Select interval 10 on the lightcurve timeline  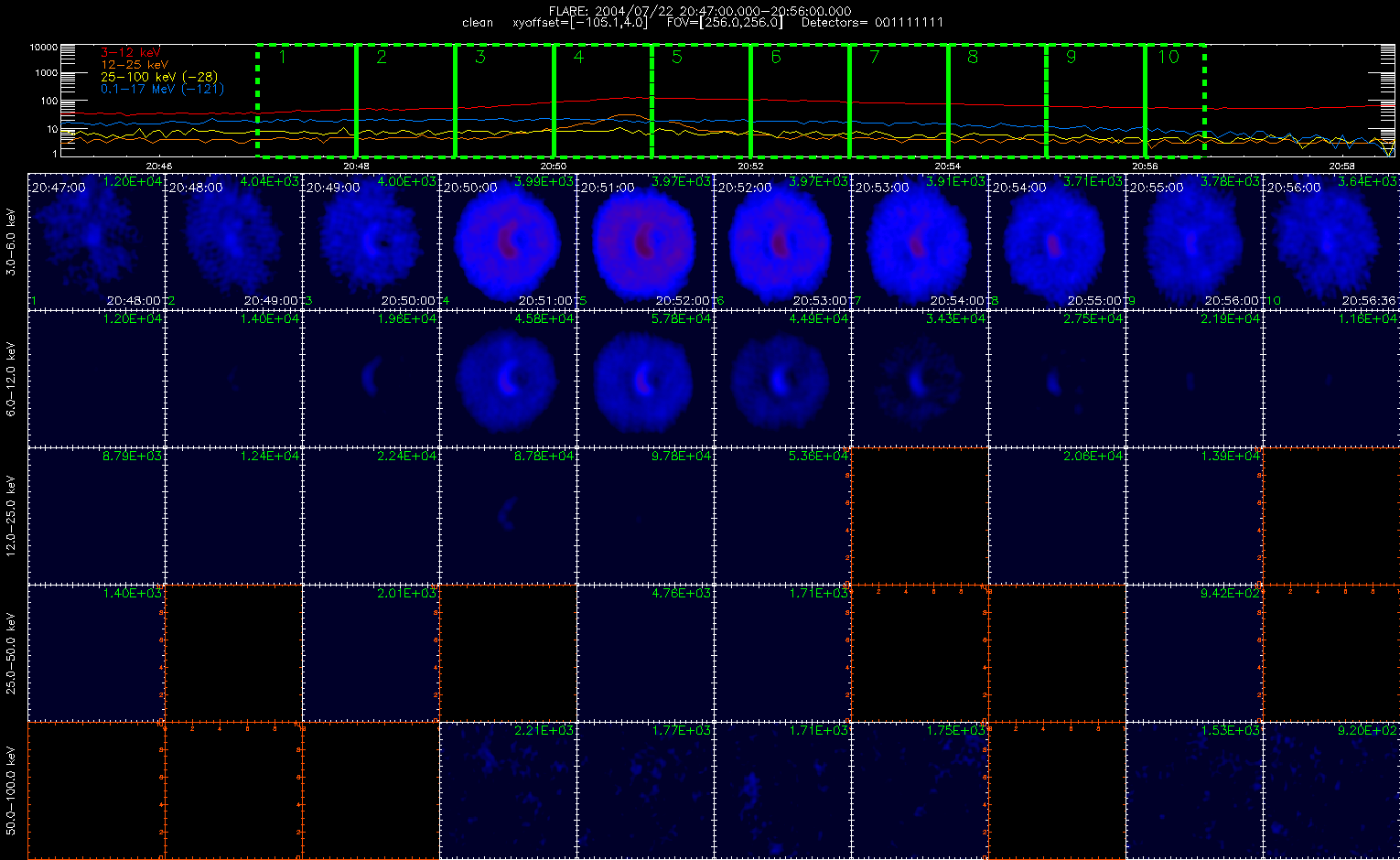(x=1176, y=101)
